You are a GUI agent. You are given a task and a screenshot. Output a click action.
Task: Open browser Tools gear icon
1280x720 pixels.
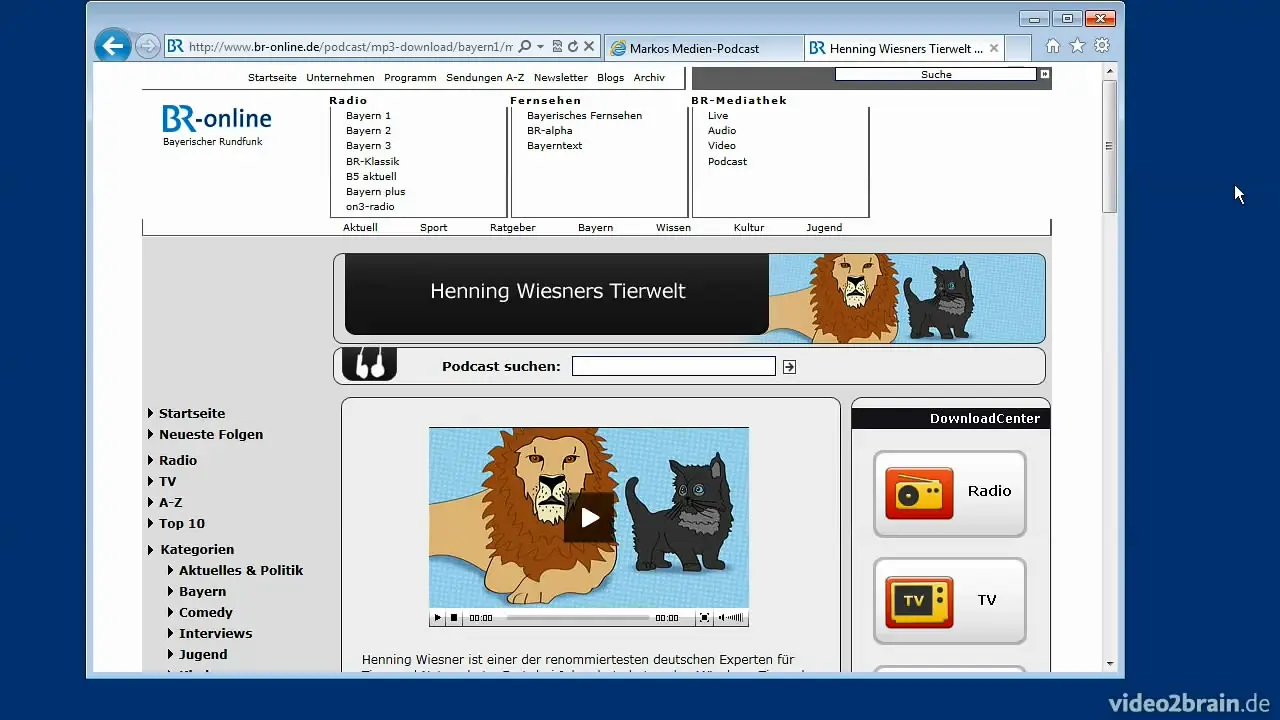tap(1102, 46)
